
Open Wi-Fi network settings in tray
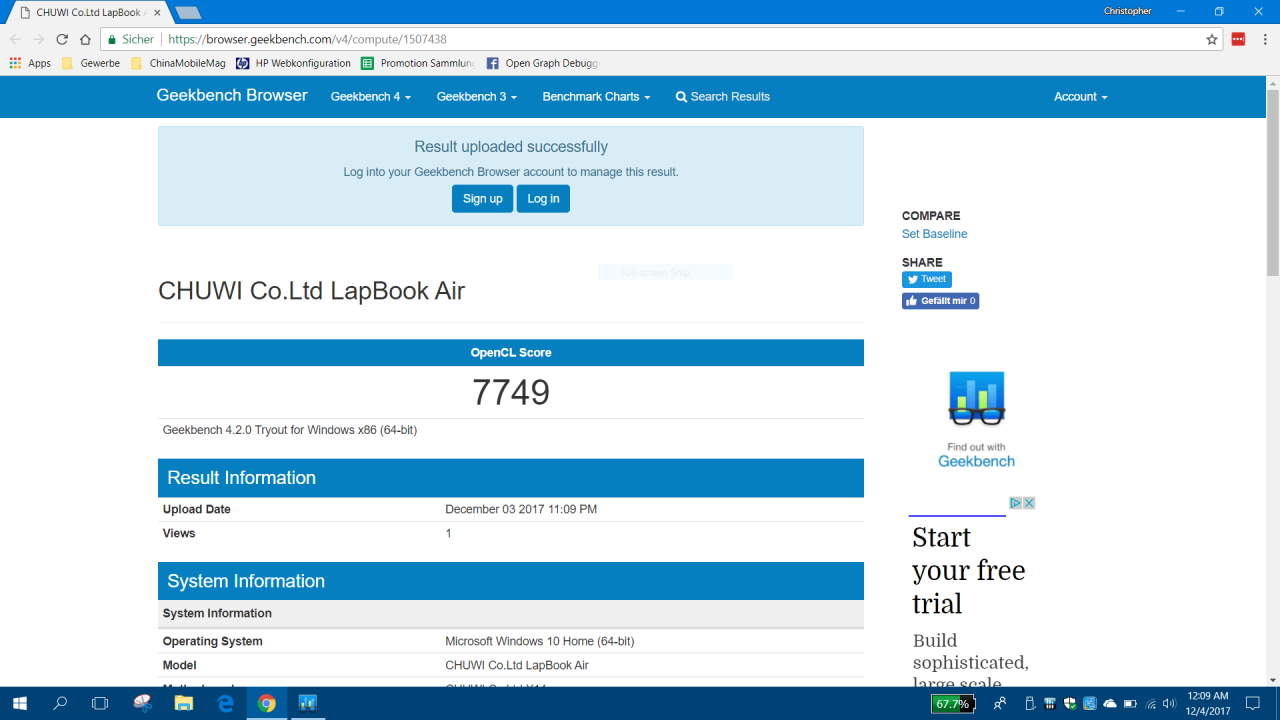(1150, 704)
